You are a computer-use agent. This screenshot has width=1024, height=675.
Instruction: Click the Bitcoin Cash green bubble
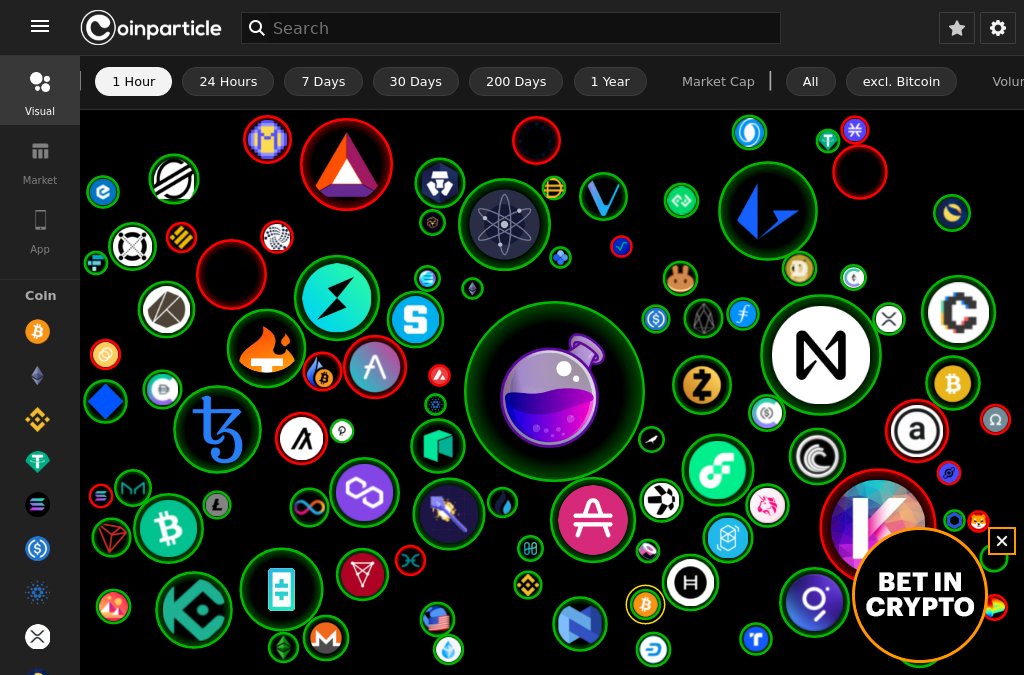click(168, 528)
